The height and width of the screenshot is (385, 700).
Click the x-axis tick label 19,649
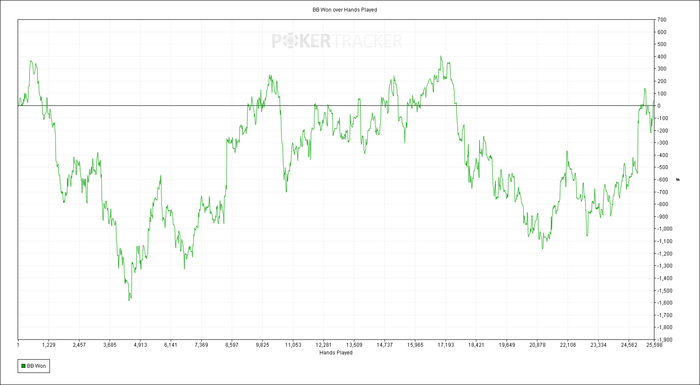pos(507,345)
